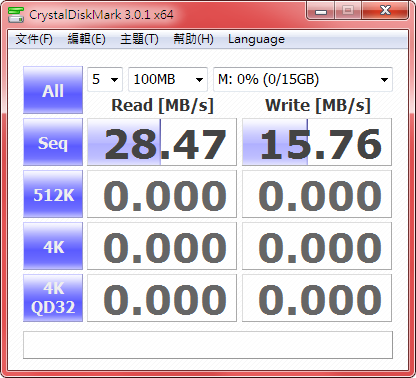Click the 4K read result 0.000
416x378 pixels.
(x=162, y=246)
